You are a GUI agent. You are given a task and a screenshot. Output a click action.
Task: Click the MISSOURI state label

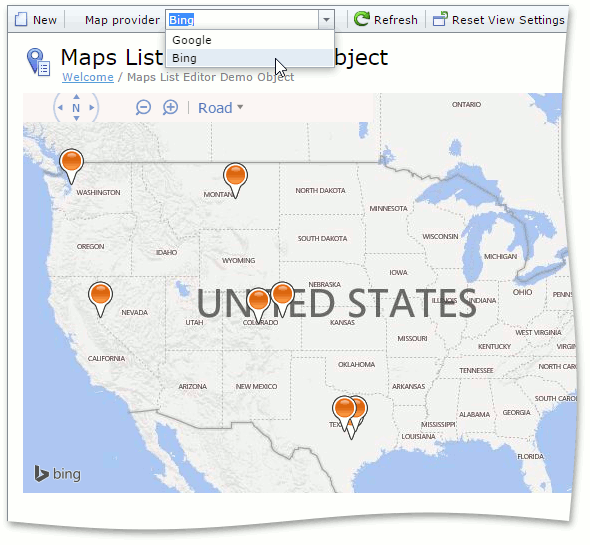[x=412, y=339]
